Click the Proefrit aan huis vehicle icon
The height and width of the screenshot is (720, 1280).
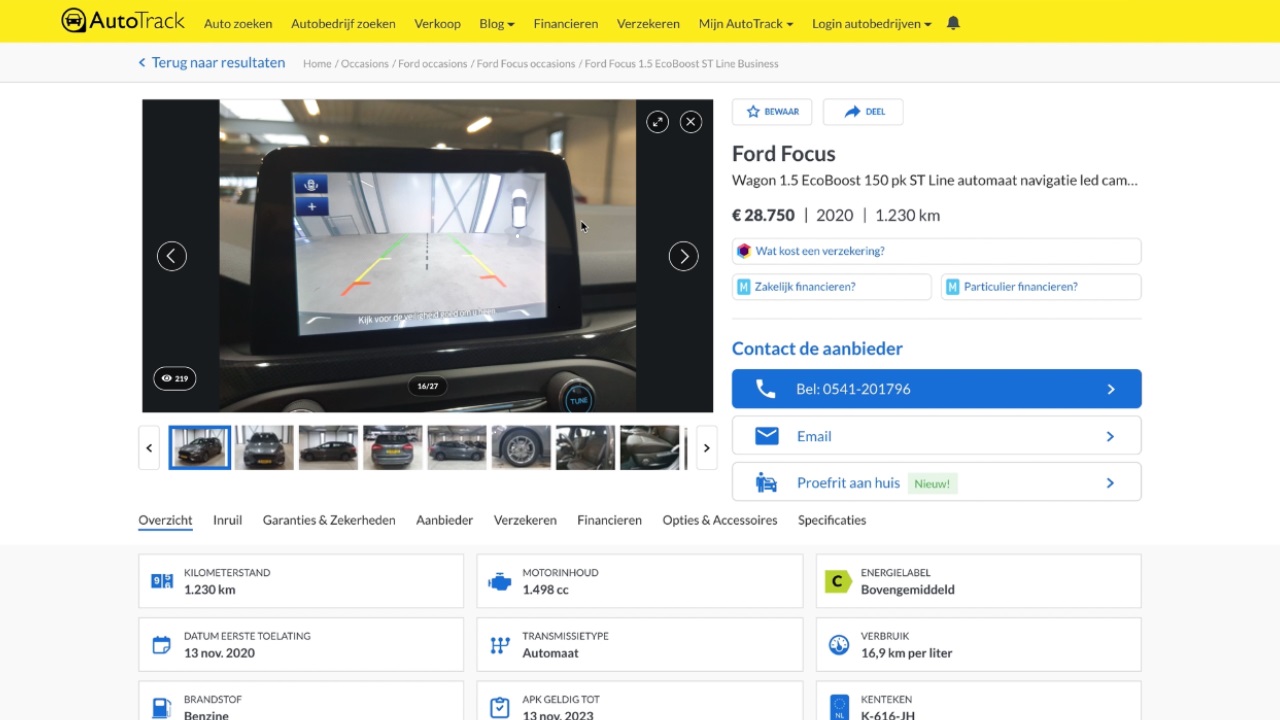(x=766, y=482)
